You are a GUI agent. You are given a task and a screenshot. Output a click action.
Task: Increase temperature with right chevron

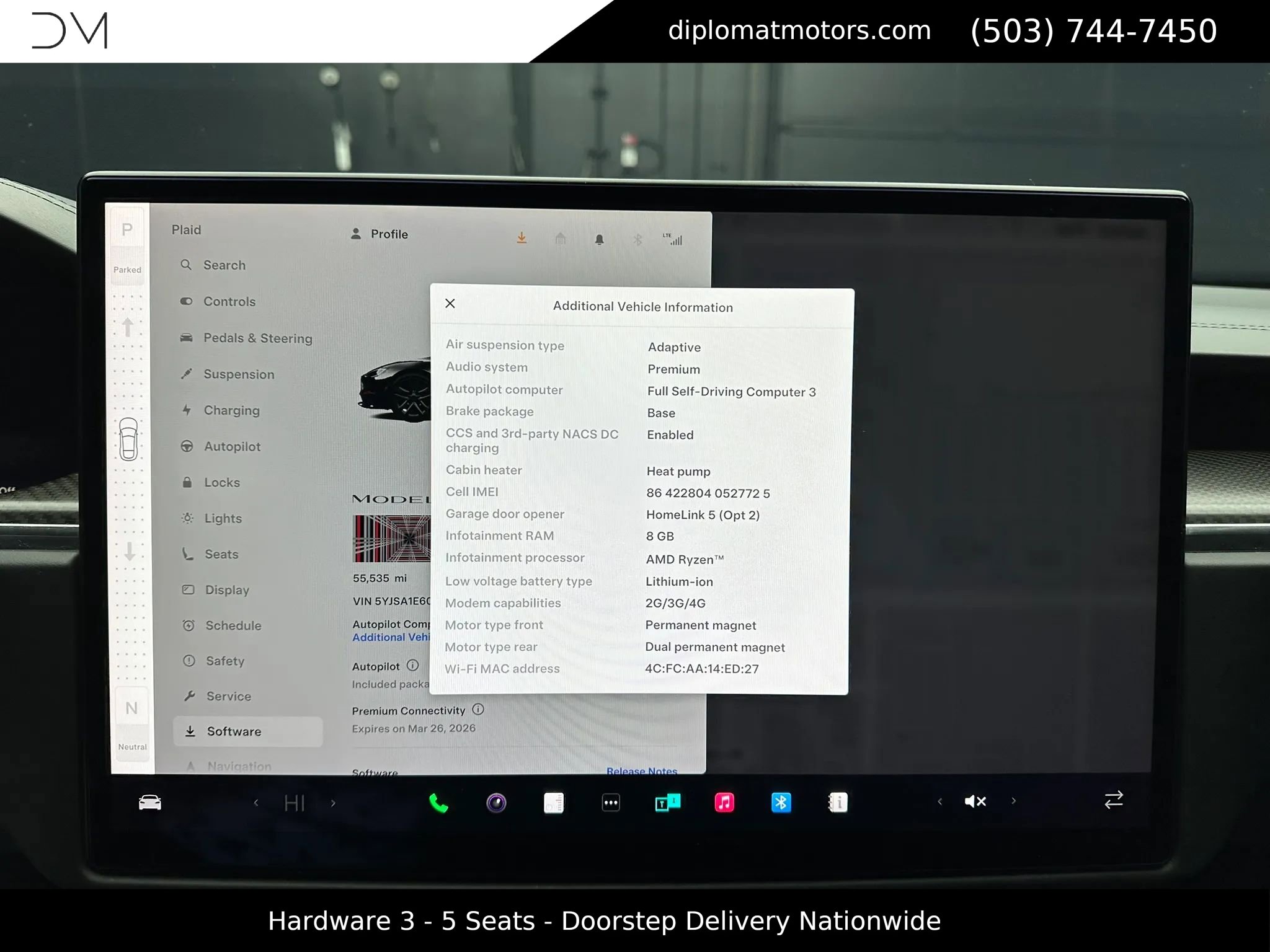point(333,803)
